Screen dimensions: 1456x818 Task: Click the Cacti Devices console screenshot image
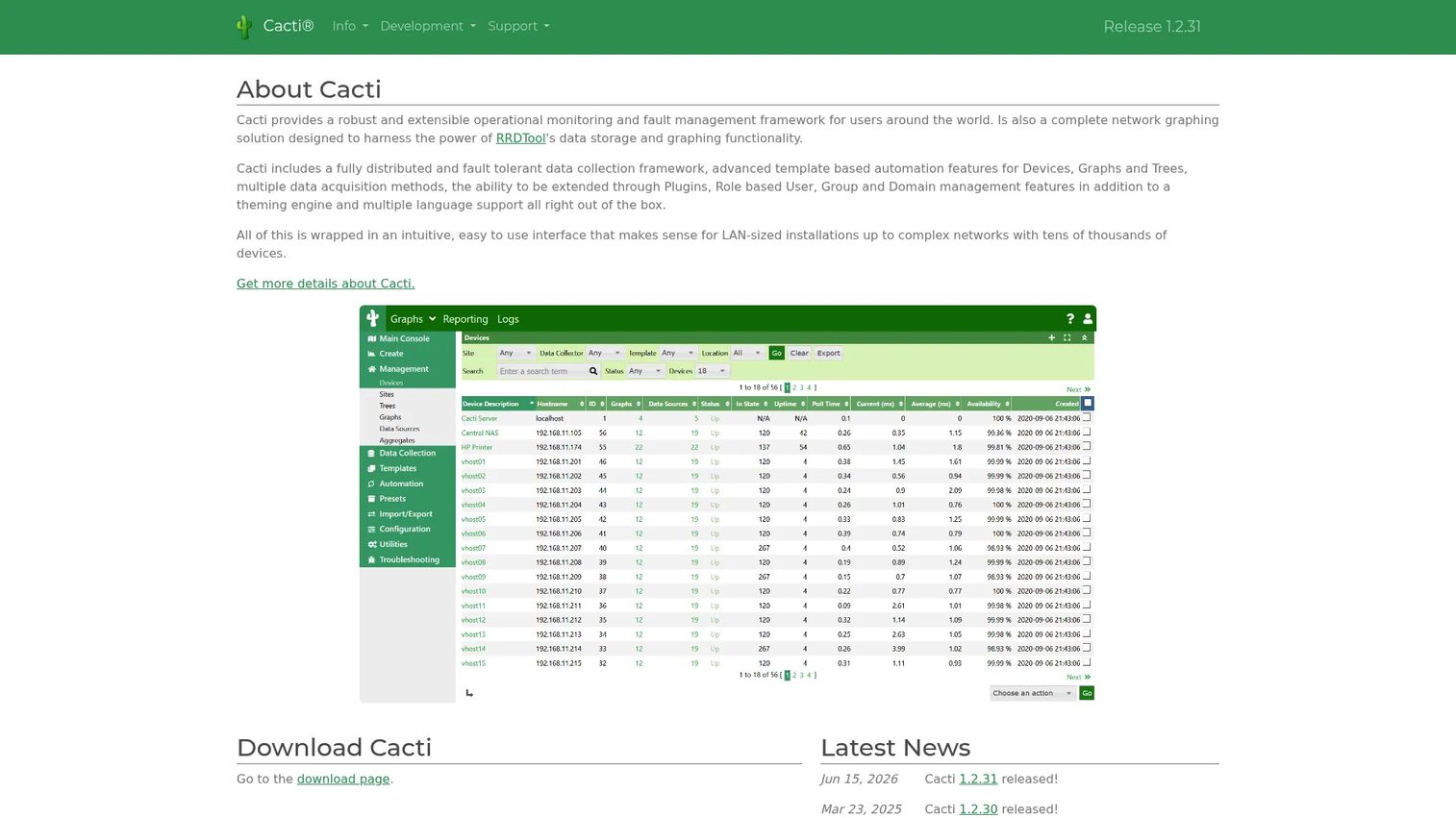[x=728, y=504]
